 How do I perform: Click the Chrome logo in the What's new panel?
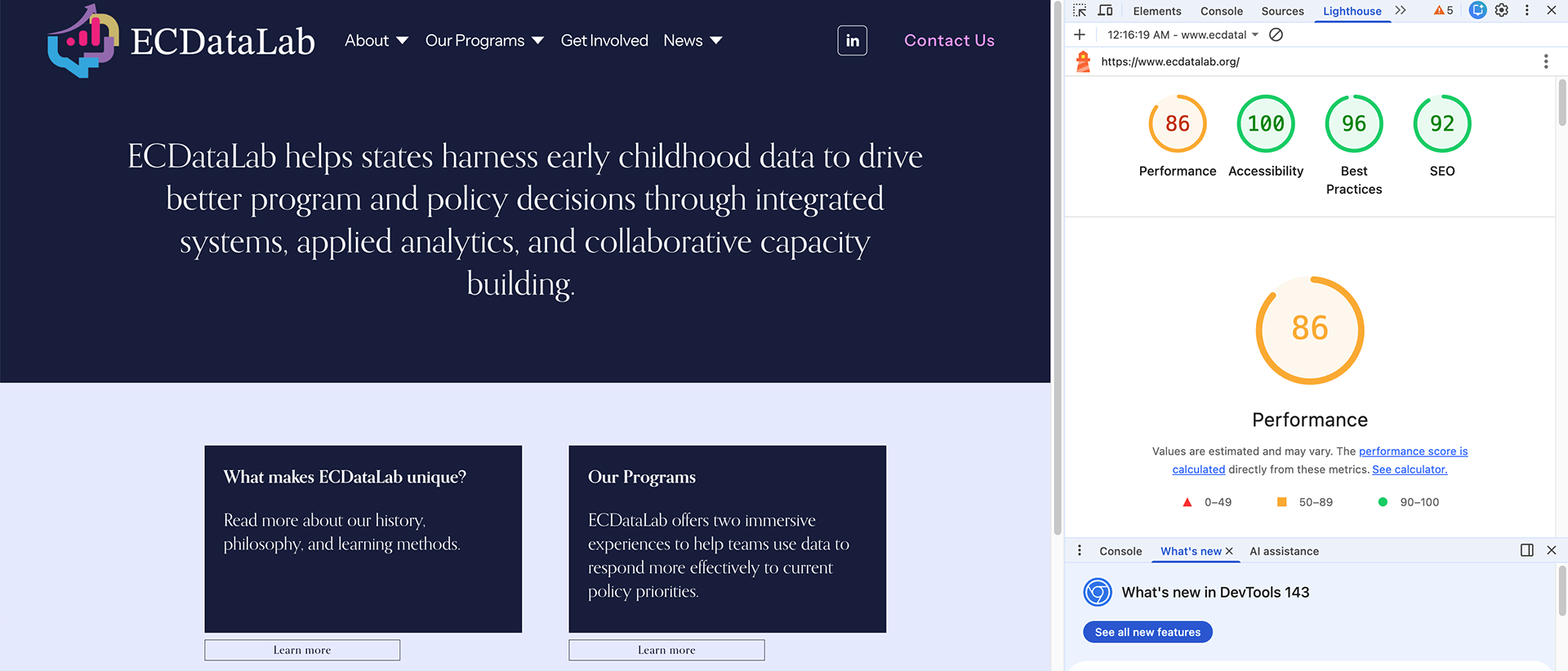click(1098, 592)
